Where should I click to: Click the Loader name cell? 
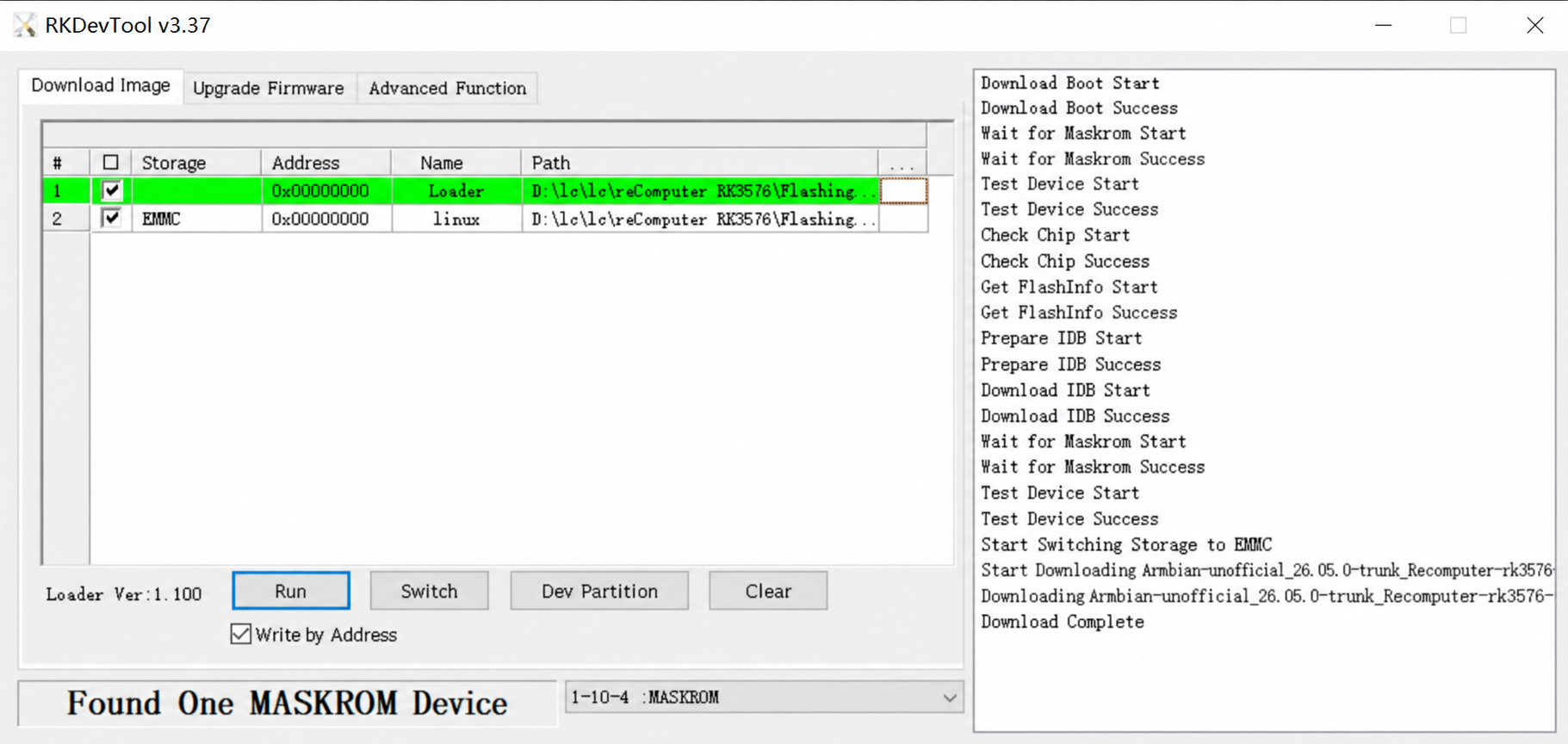(x=456, y=191)
